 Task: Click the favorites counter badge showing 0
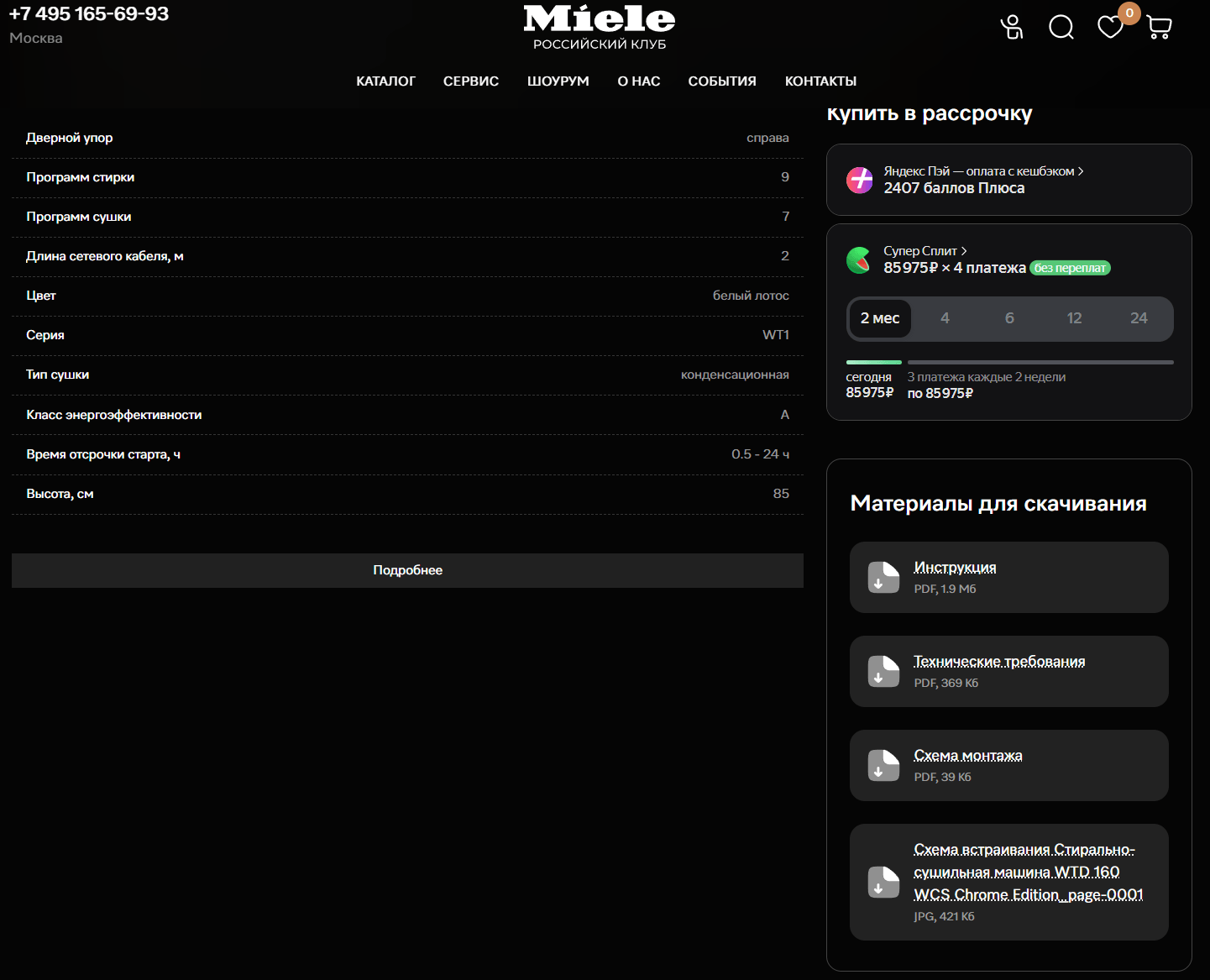pos(1129,13)
